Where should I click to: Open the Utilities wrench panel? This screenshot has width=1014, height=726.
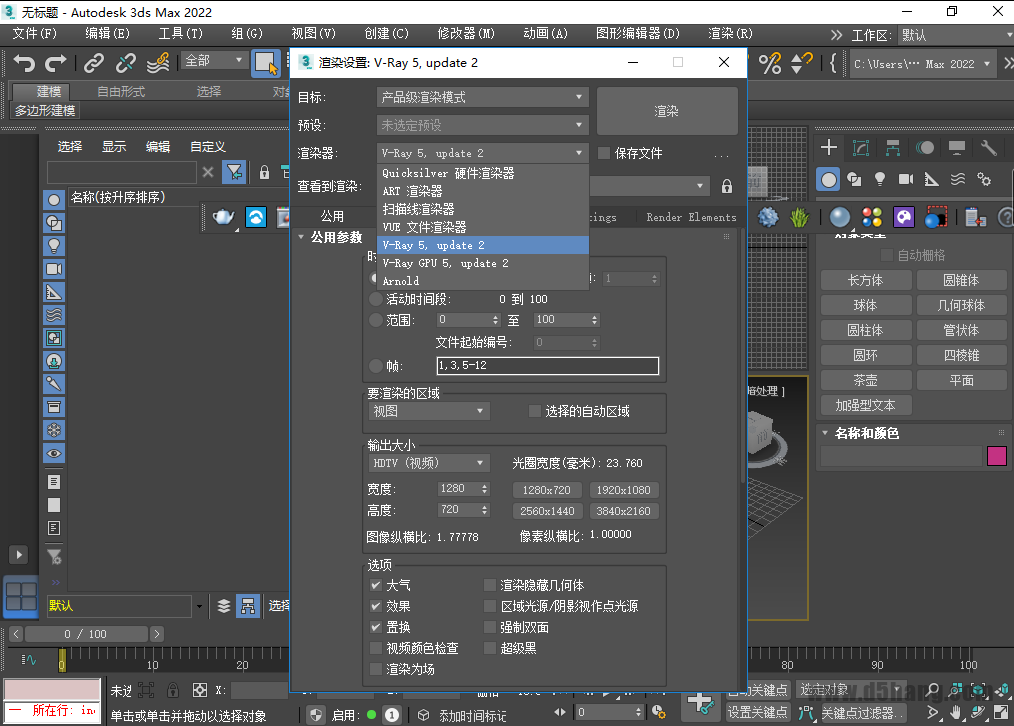[989, 147]
